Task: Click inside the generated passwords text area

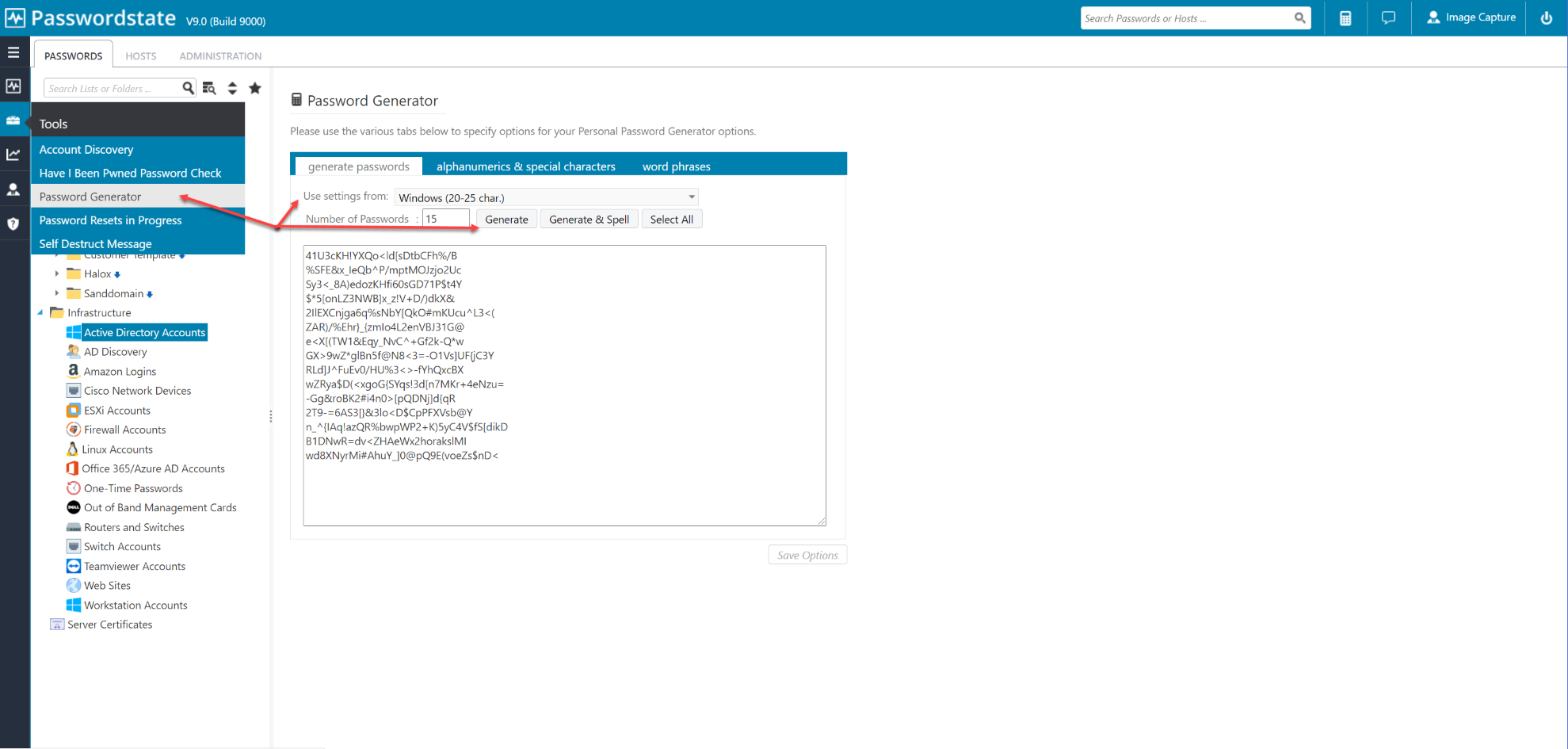Action: tap(564, 385)
